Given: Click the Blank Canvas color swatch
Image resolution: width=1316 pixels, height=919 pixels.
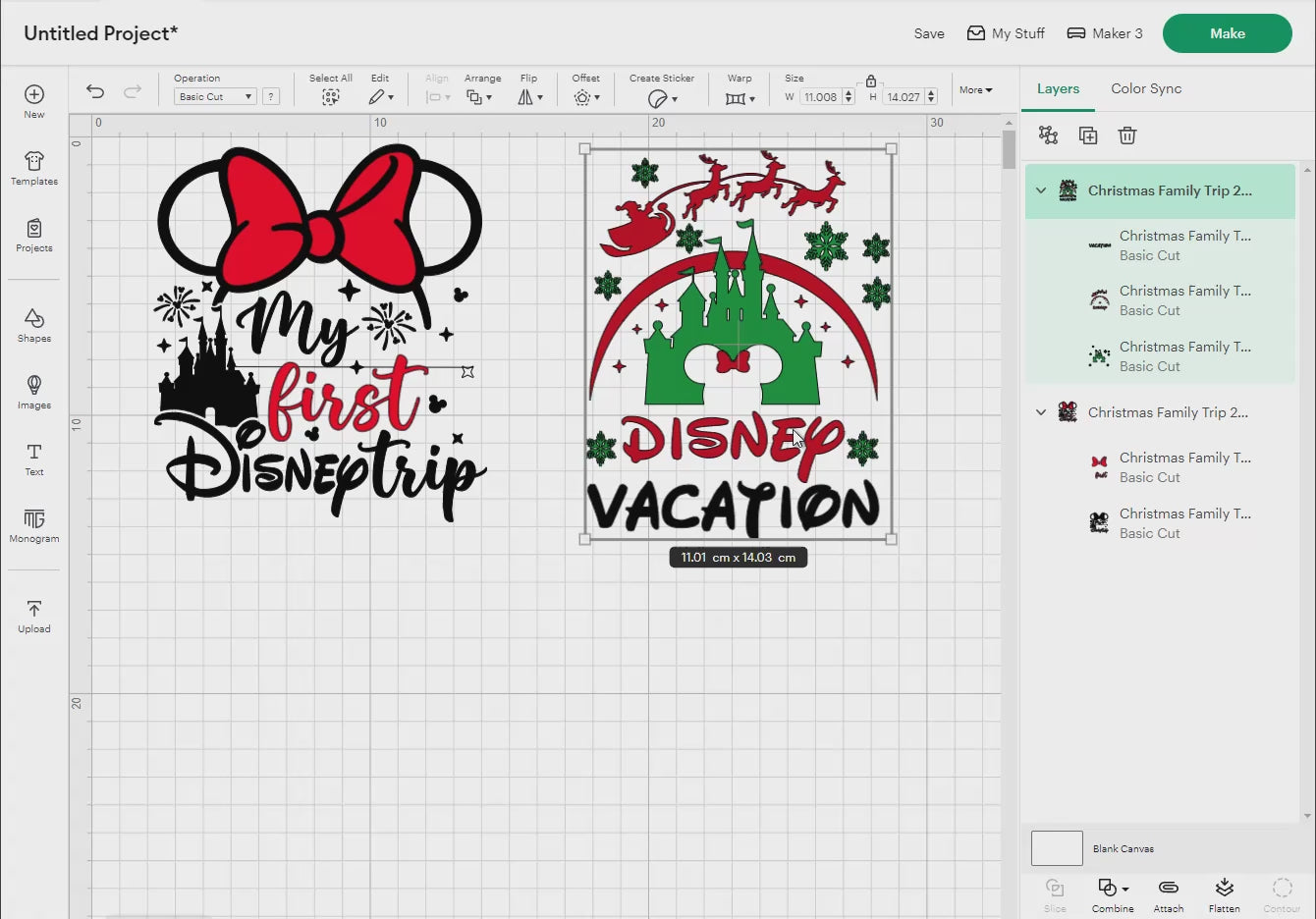Looking at the screenshot, I should pyautogui.click(x=1057, y=848).
